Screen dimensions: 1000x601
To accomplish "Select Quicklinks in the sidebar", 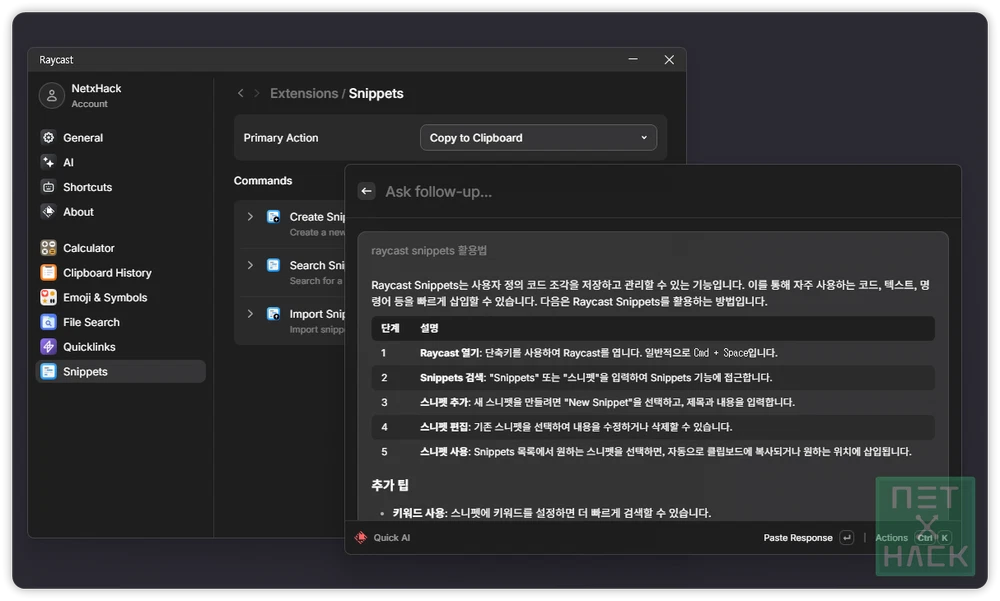I will 121,346.
